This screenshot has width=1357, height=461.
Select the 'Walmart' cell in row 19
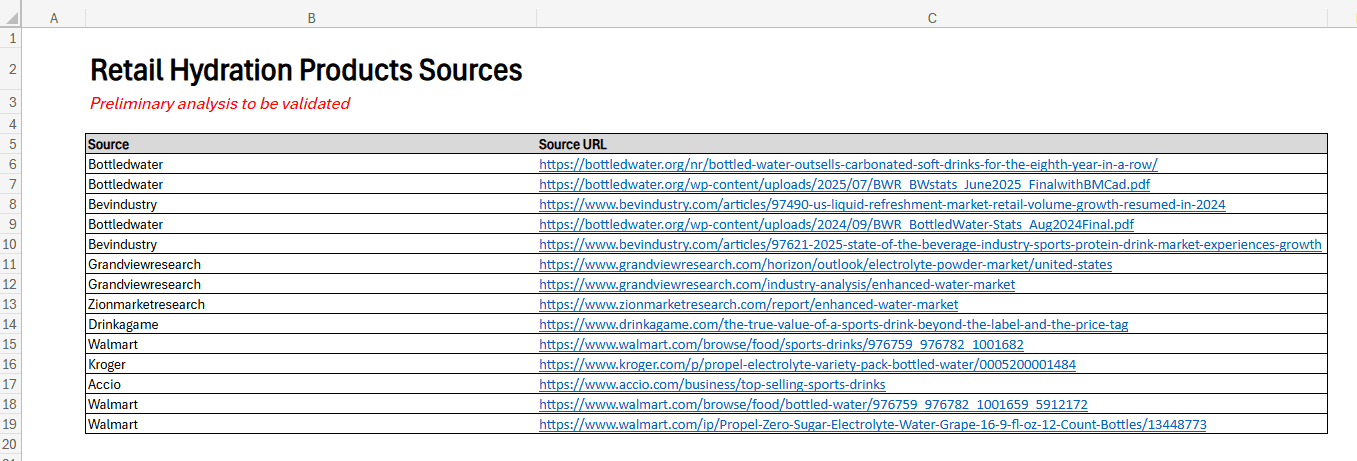click(x=311, y=424)
